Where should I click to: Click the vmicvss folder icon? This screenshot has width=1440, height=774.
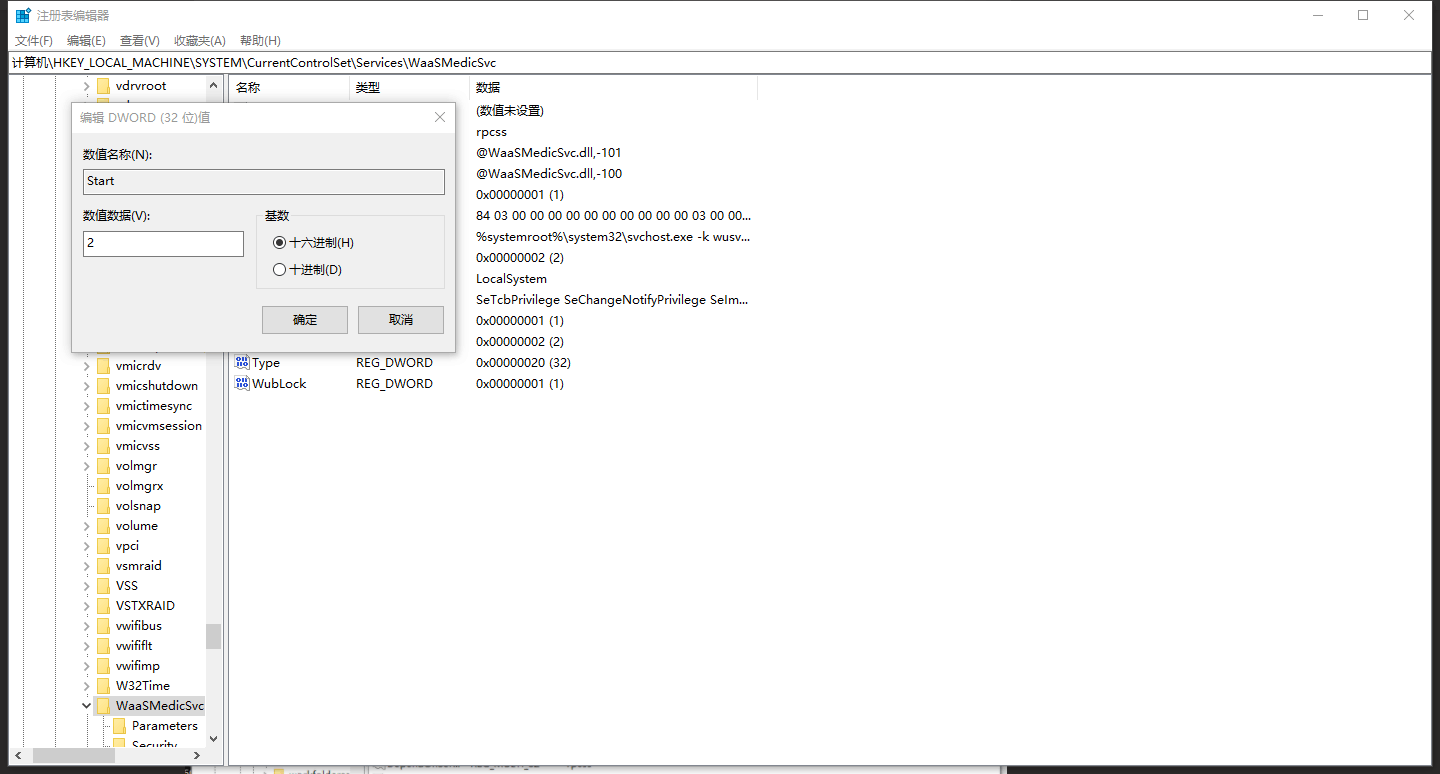click(103, 446)
